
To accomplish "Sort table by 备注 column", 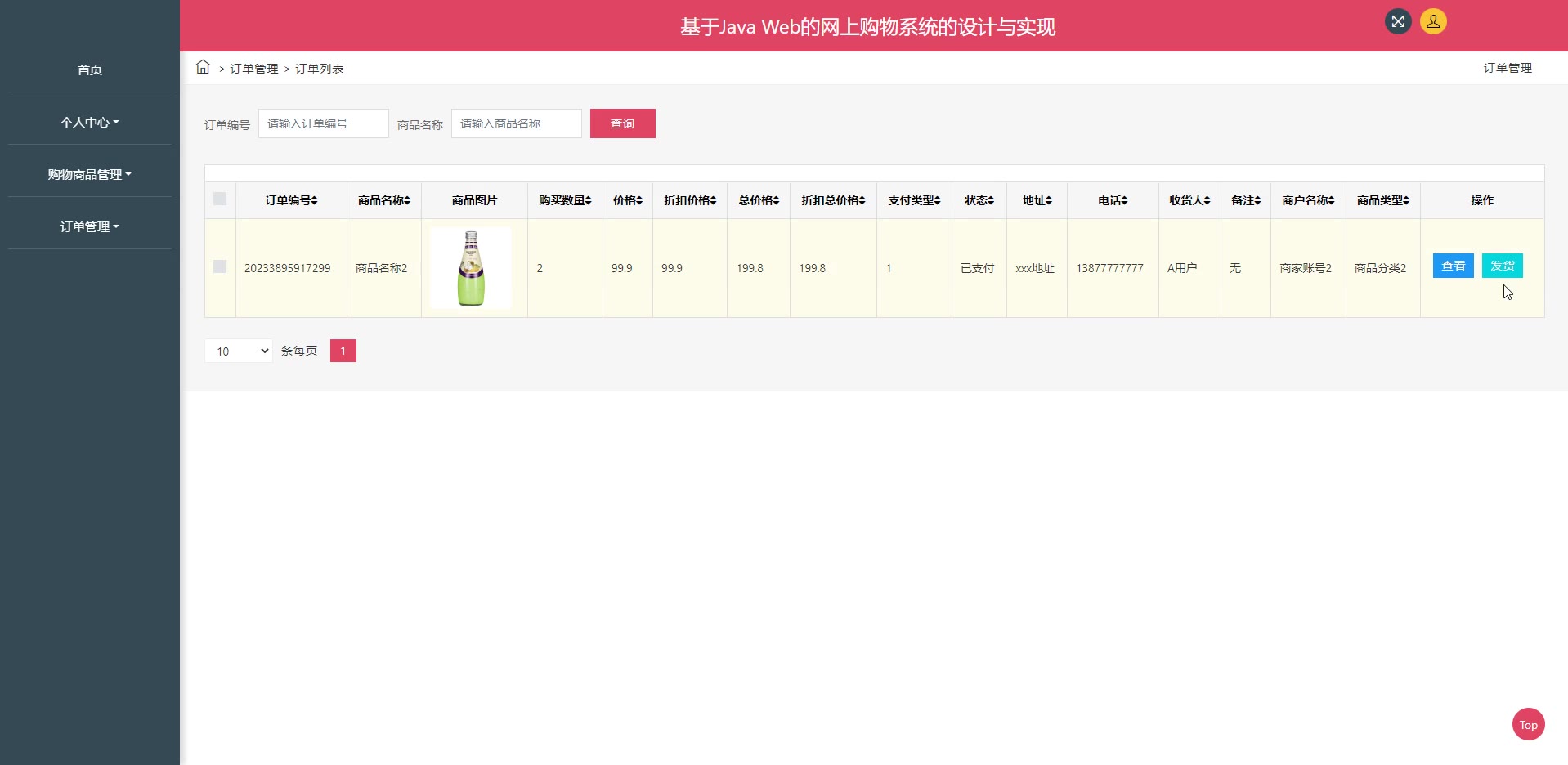I will [1246, 200].
